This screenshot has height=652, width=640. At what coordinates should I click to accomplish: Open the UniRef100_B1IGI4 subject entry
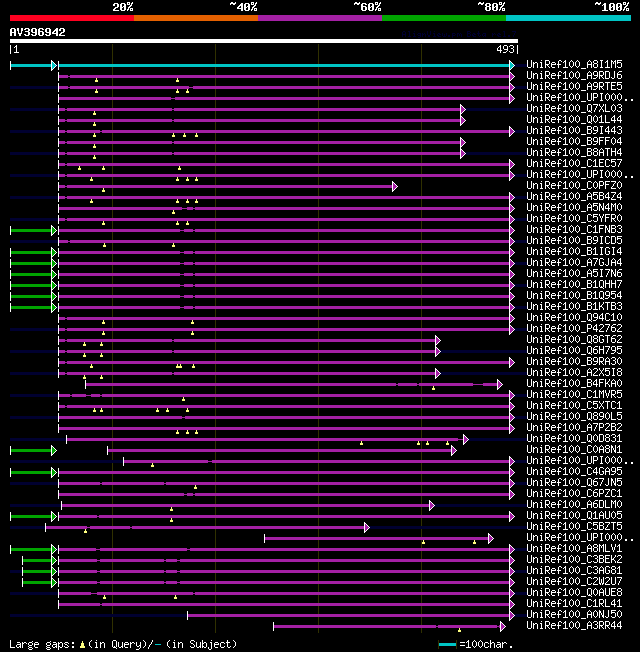click(574, 252)
